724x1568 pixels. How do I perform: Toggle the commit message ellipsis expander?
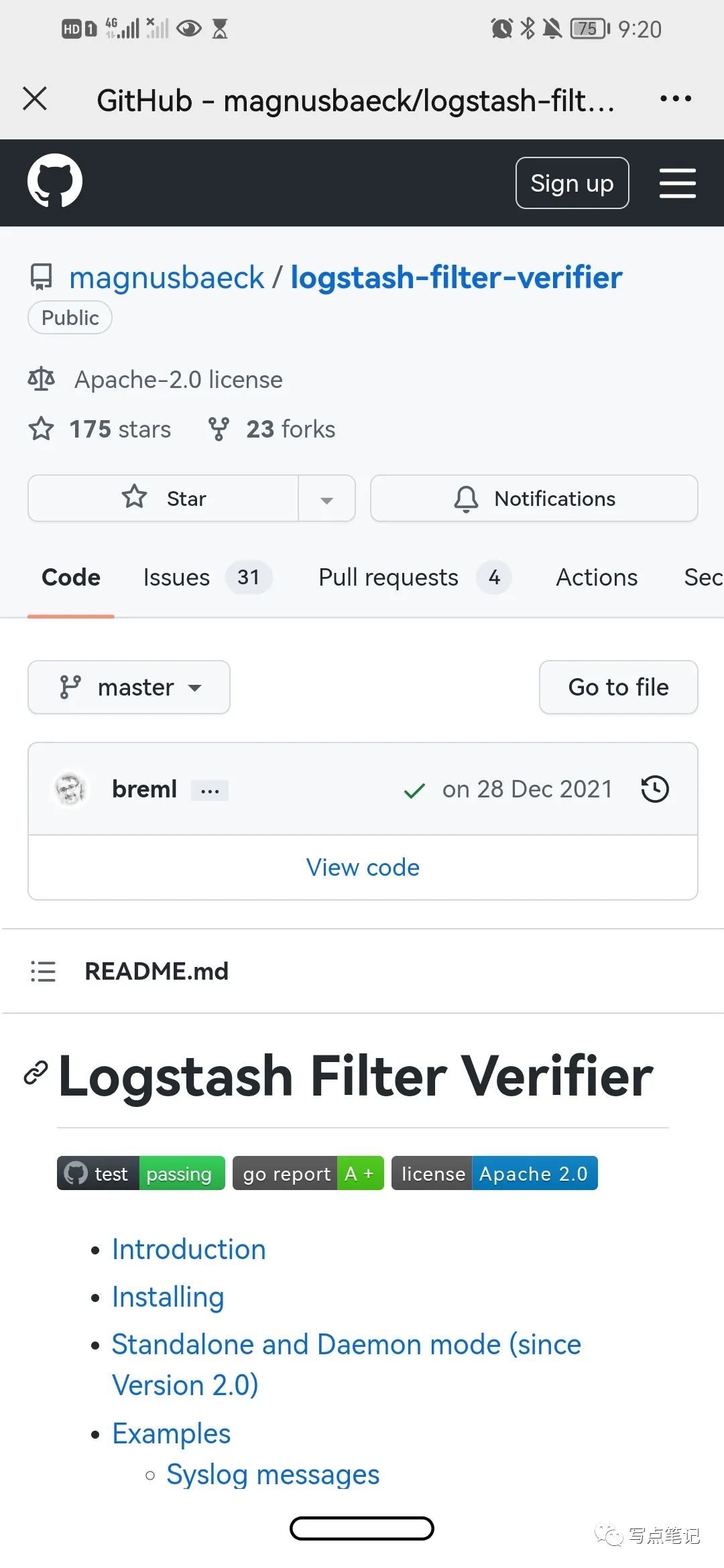[x=210, y=789]
